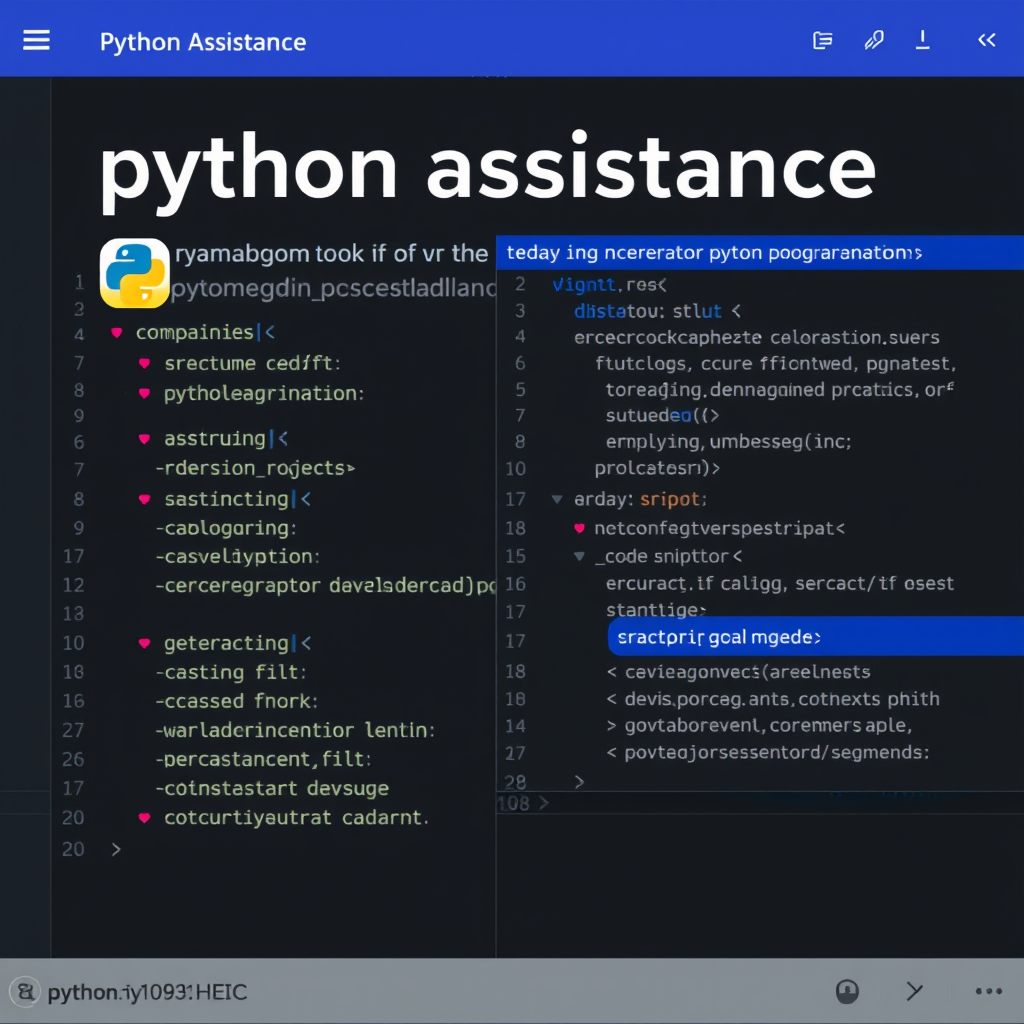Click the rocket icon in header
Viewport: 1024px width, 1024px height.
874,40
